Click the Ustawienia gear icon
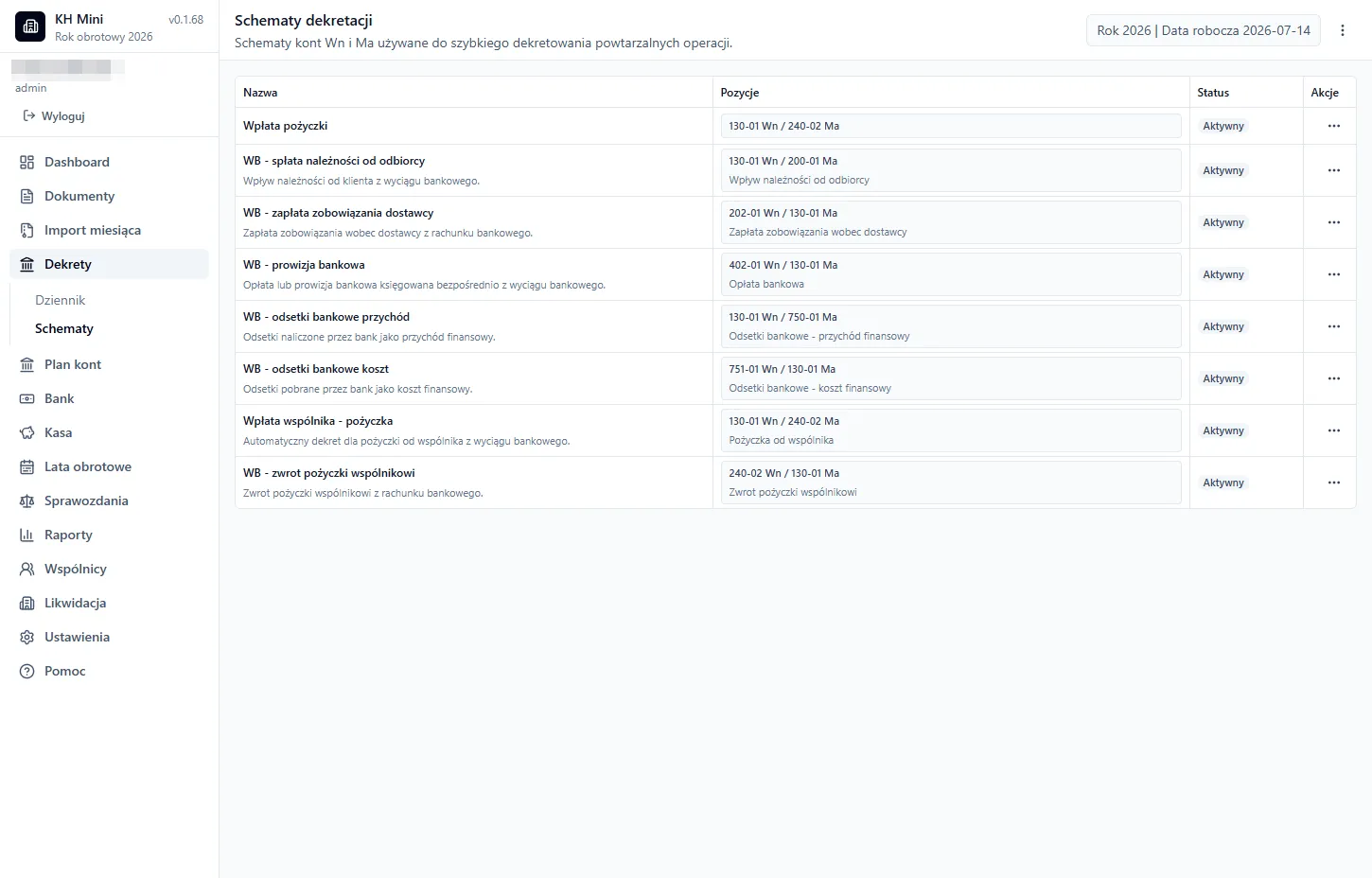The width and height of the screenshot is (1372, 878). (x=27, y=637)
